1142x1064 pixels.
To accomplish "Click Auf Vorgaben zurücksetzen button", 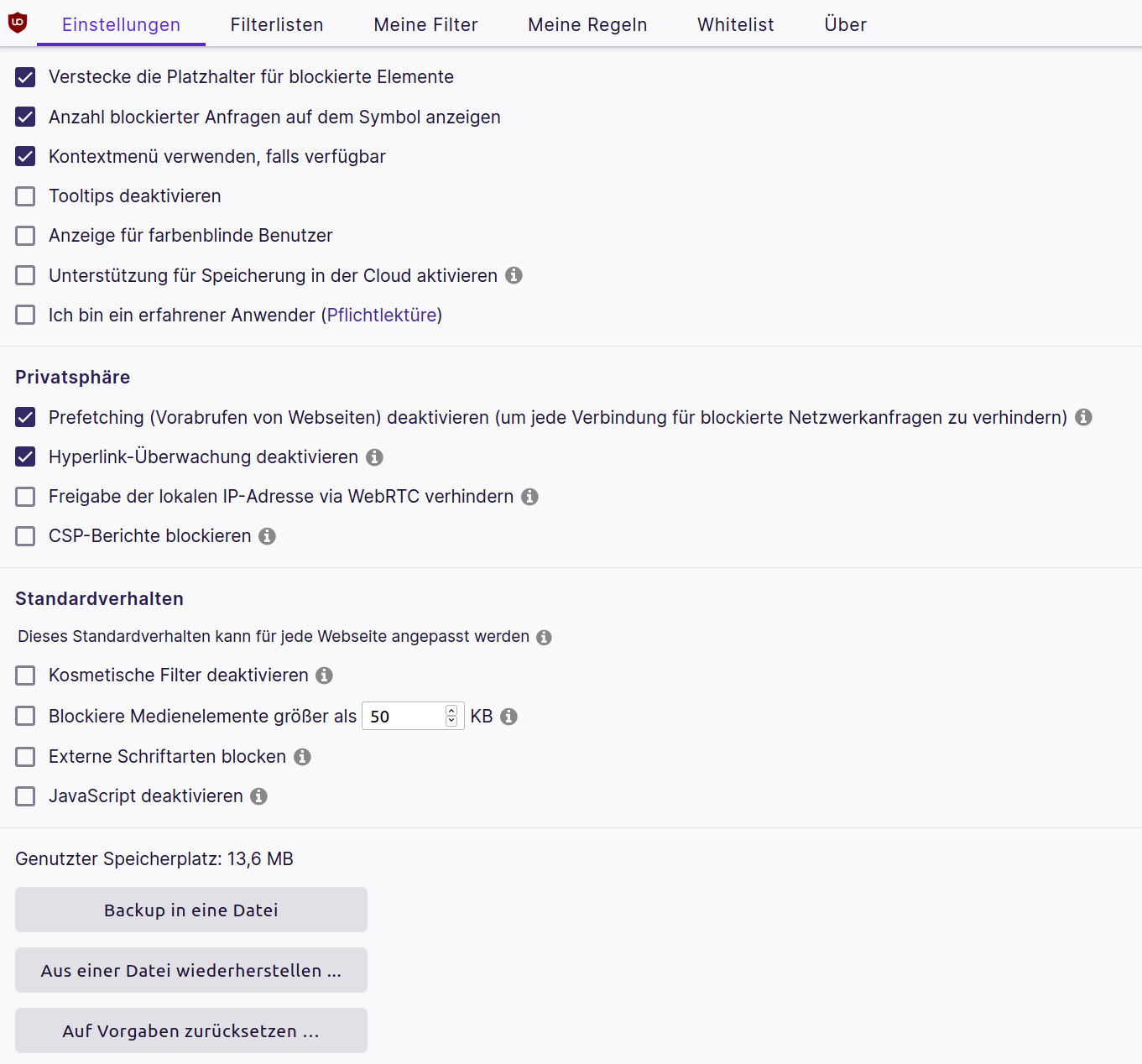I will point(191,1030).
